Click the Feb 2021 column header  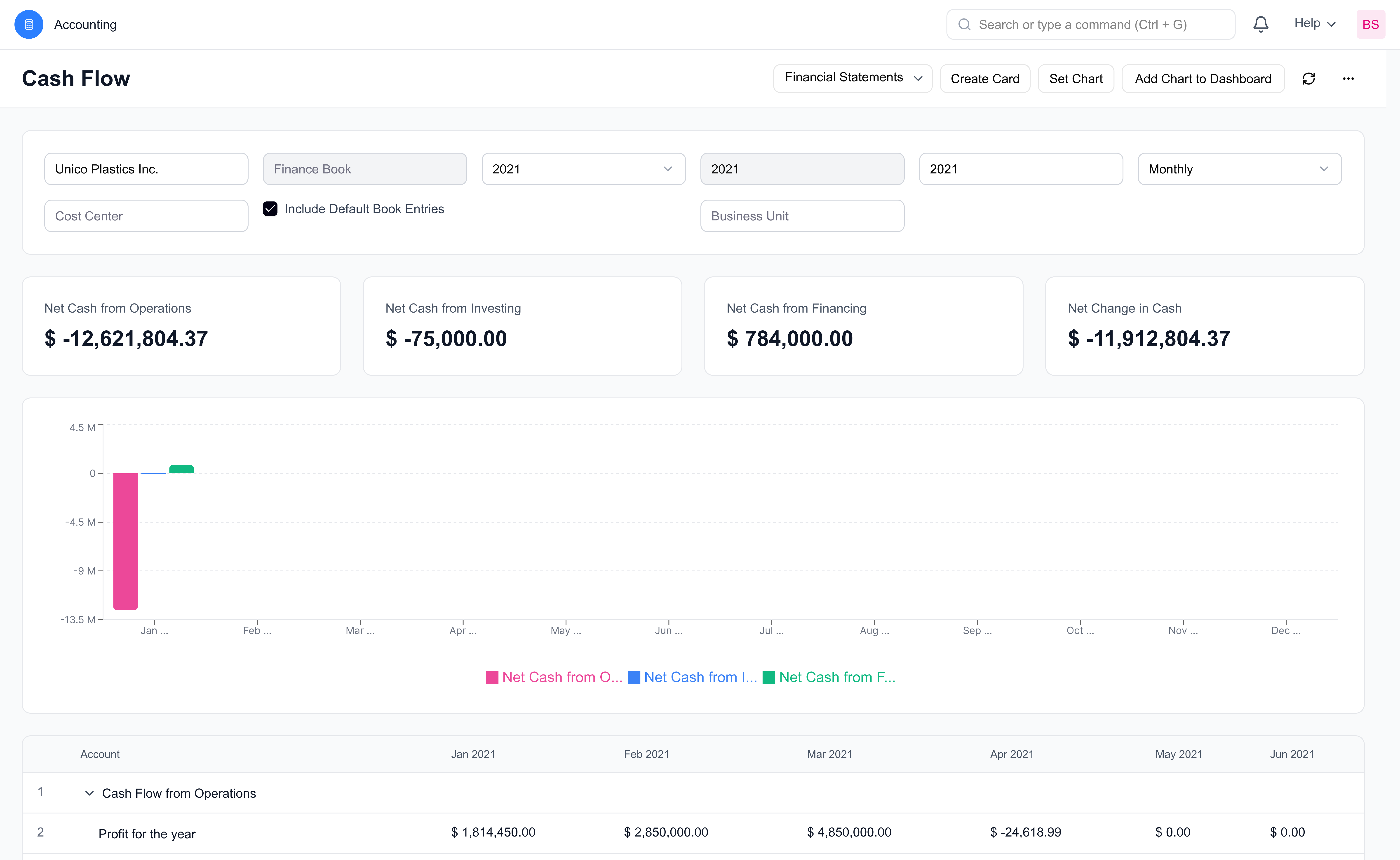tap(646, 754)
